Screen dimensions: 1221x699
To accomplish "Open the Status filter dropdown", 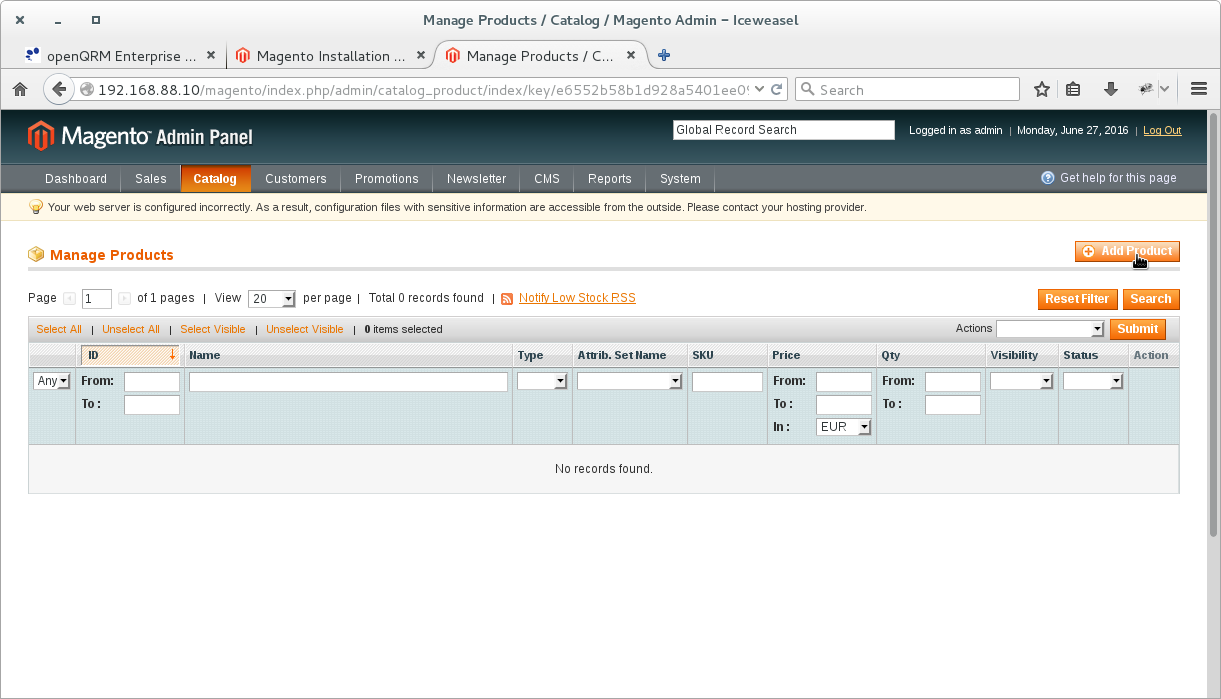I will point(1093,381).
